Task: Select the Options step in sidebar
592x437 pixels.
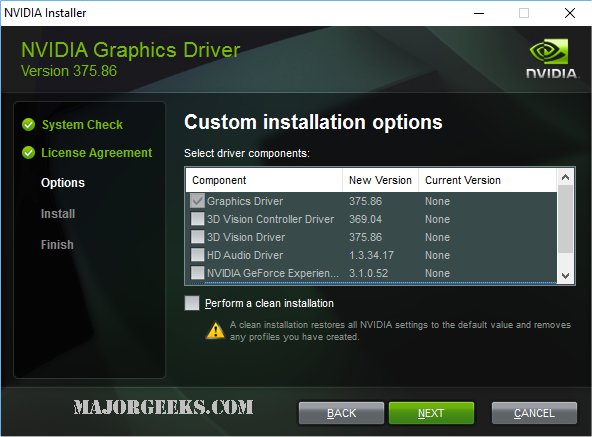Action: tap(63, 183)
